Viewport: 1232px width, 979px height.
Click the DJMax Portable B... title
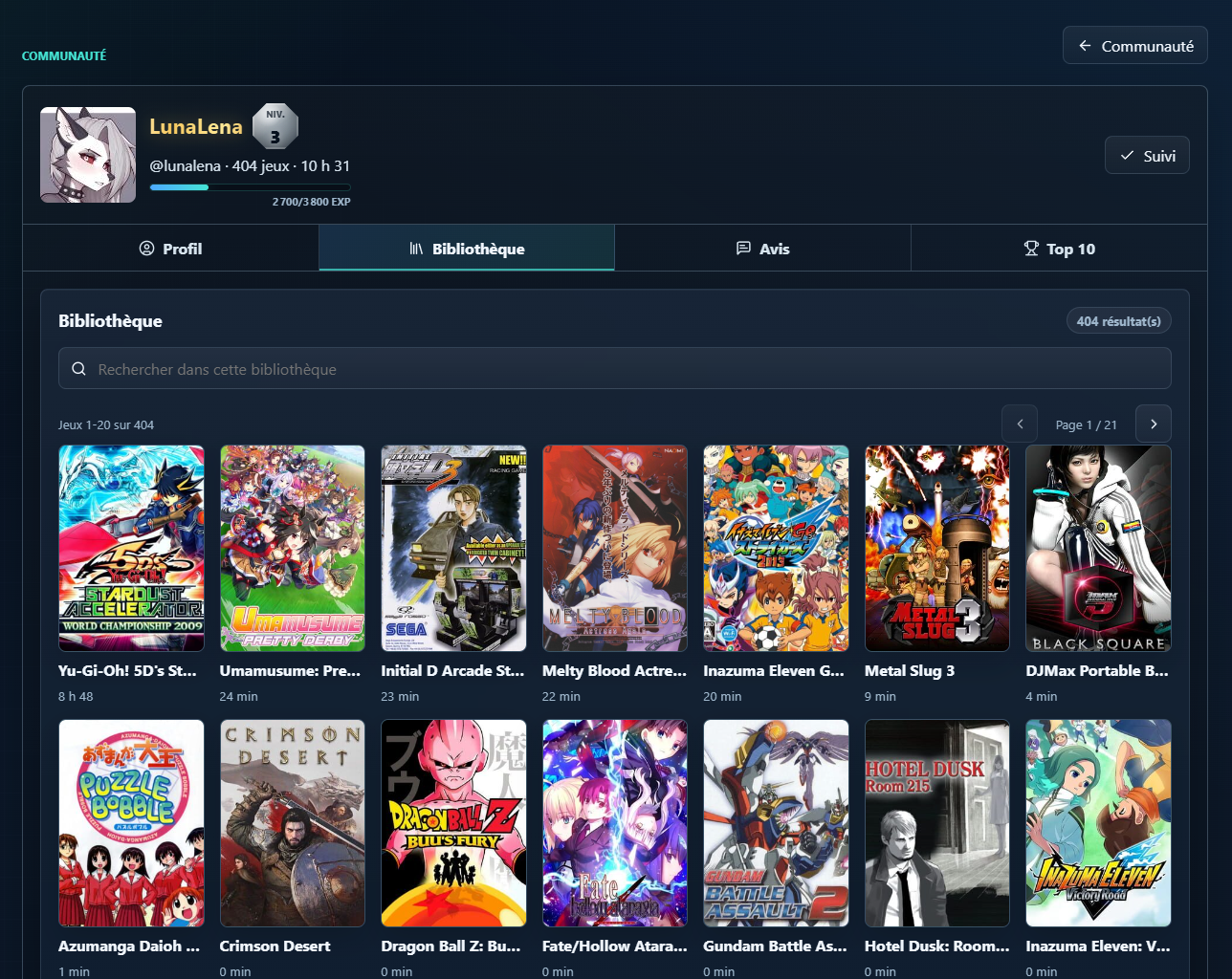point(1097,670)
